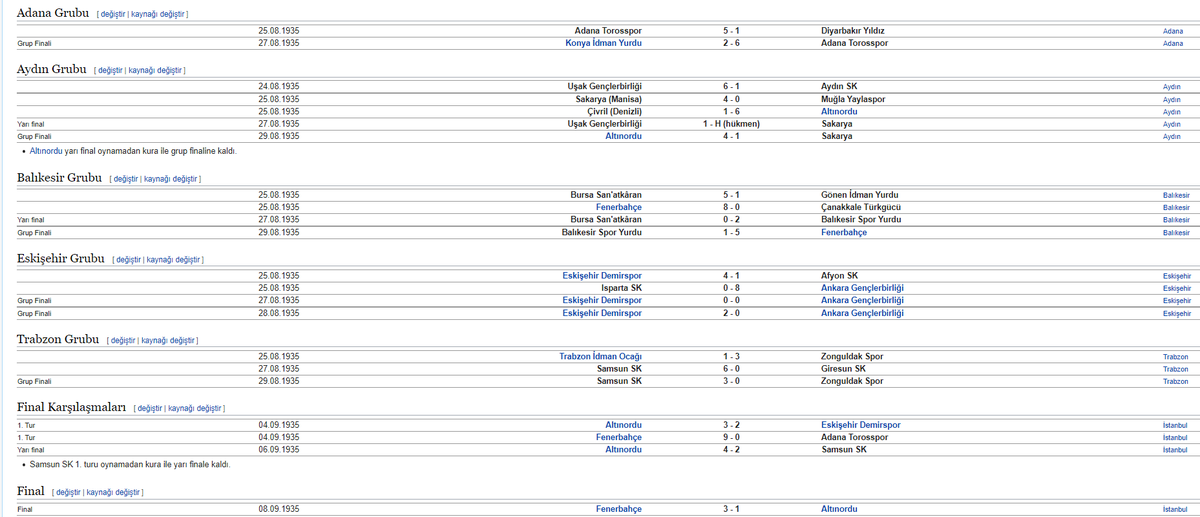This screenshot has width=1200, height=517.
Task: Open Fenerbahçe link in Balıkesir Grup Finali row
Action: point(844,232)
